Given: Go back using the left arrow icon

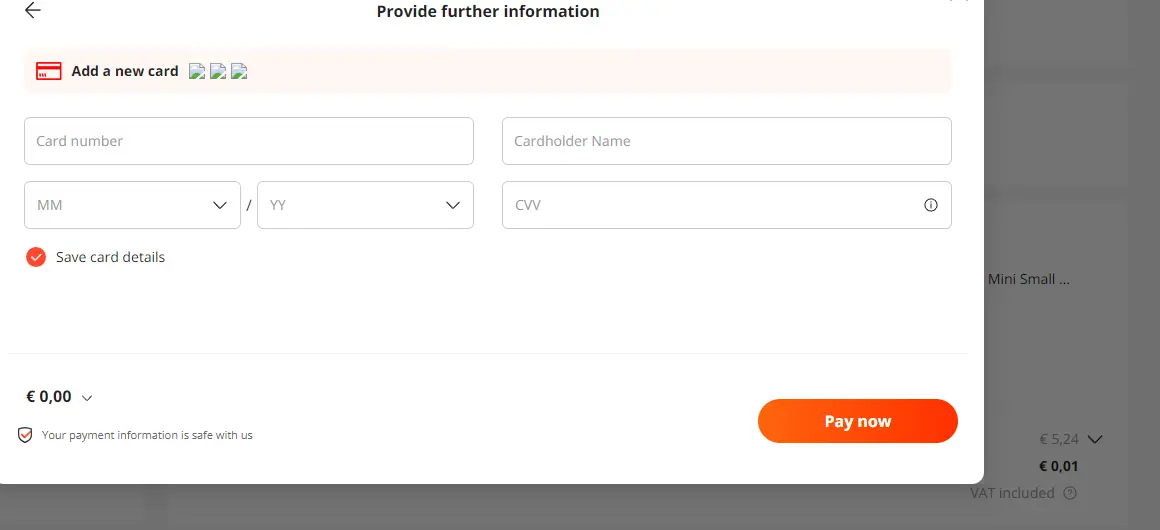Looking at the screenshot, I should 33,10.
